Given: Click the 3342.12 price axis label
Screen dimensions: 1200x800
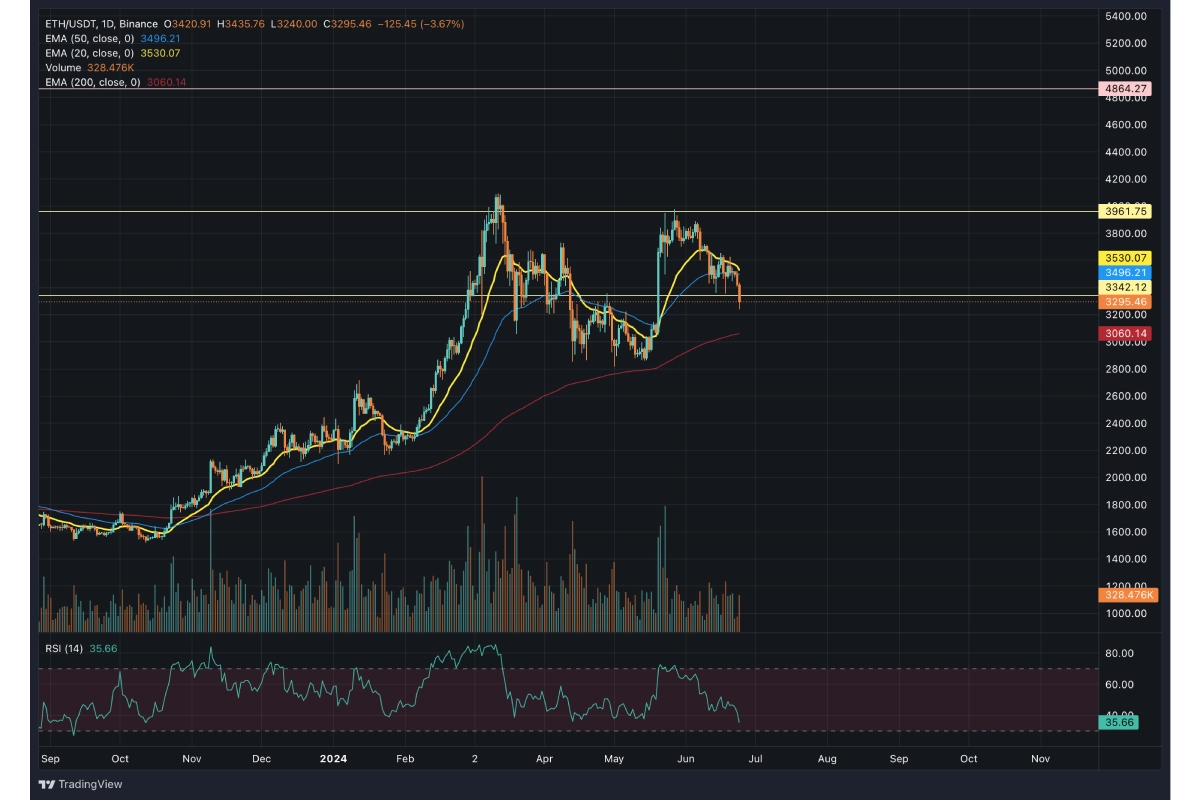Looking at the screenshot, I should (1126, 287).
